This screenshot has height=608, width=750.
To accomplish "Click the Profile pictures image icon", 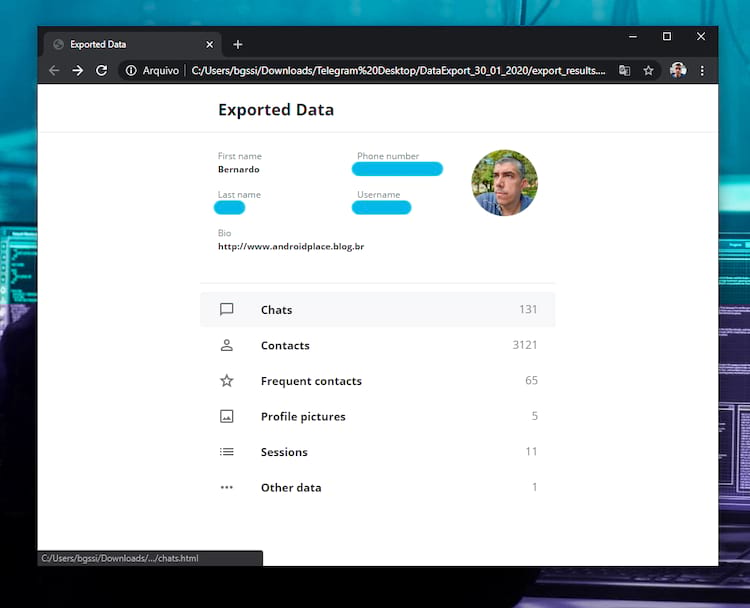I will coord(227,416).
